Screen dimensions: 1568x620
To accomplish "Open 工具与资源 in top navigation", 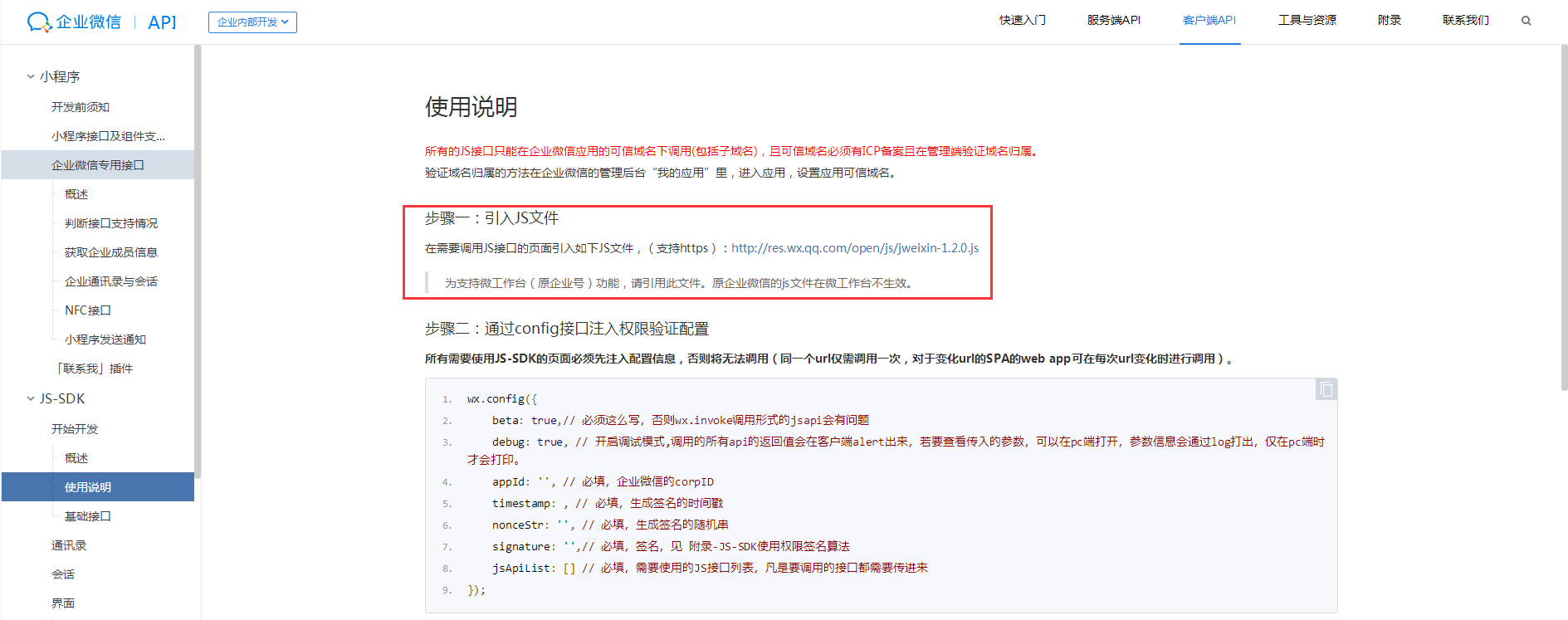I will coord(1307,21).
